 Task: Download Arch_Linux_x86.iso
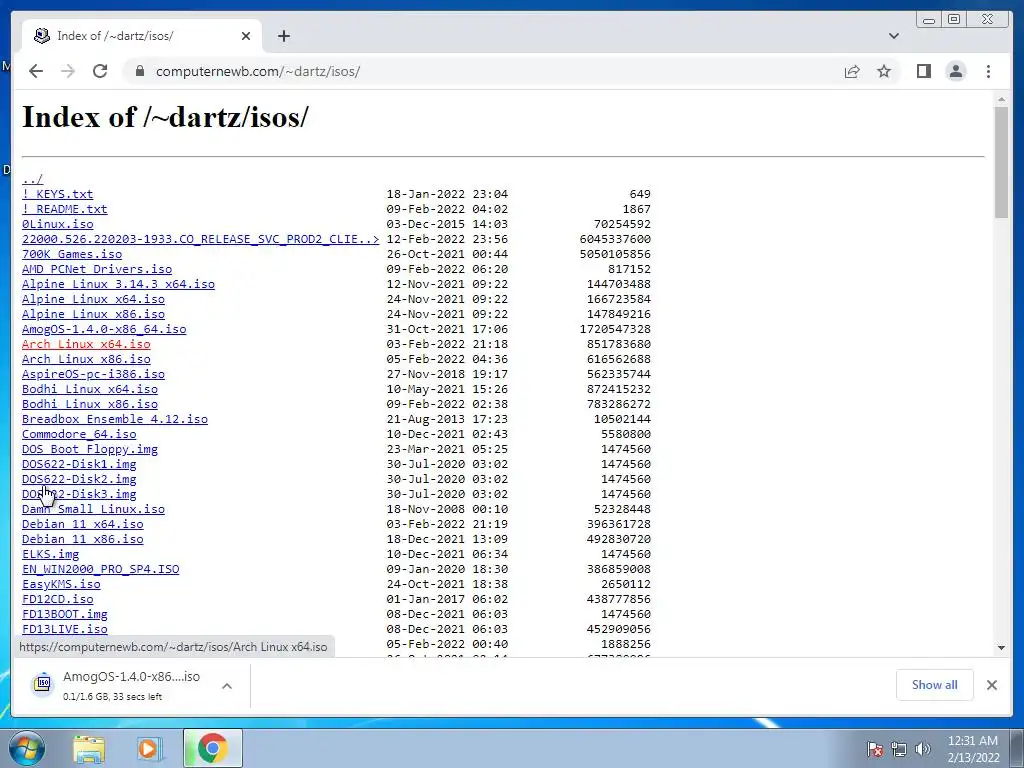86,359
